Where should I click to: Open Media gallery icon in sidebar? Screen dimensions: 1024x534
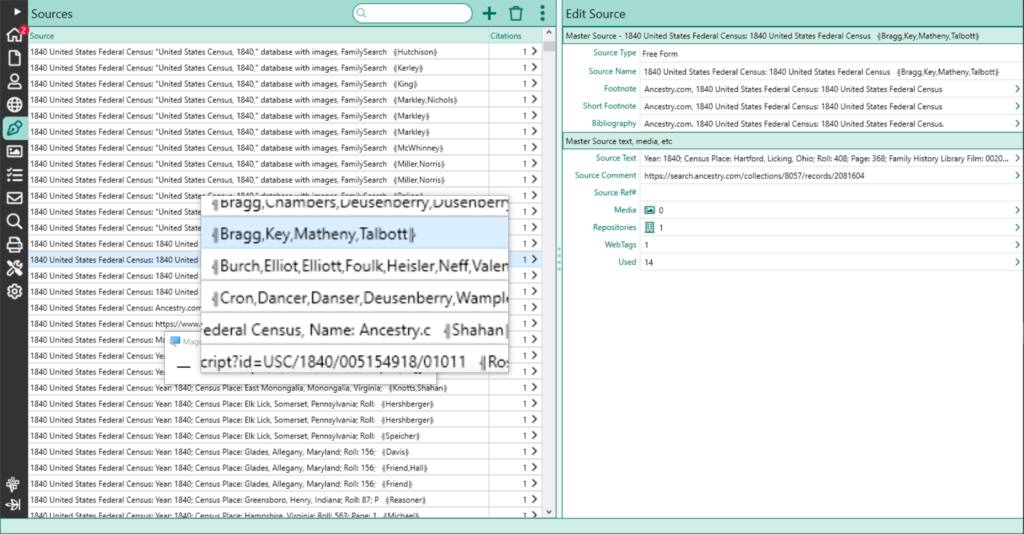coord(14,151)
